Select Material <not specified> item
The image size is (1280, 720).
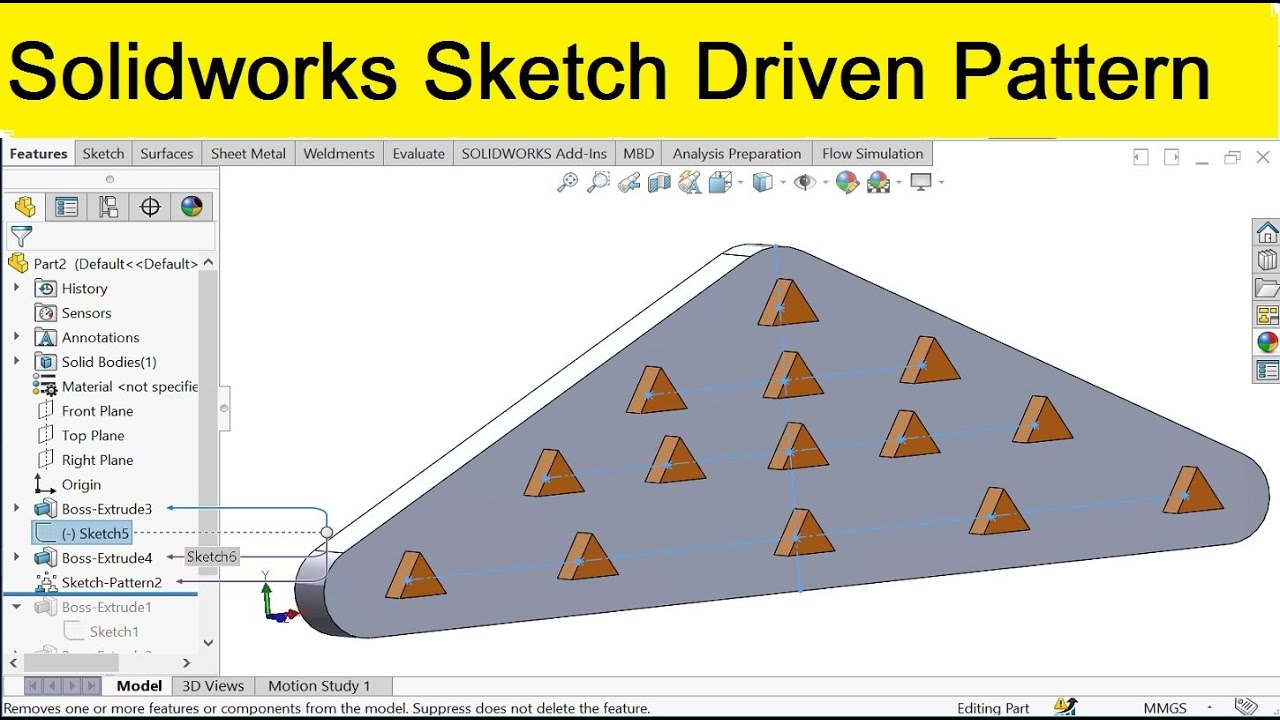click(x=116, y=387)
